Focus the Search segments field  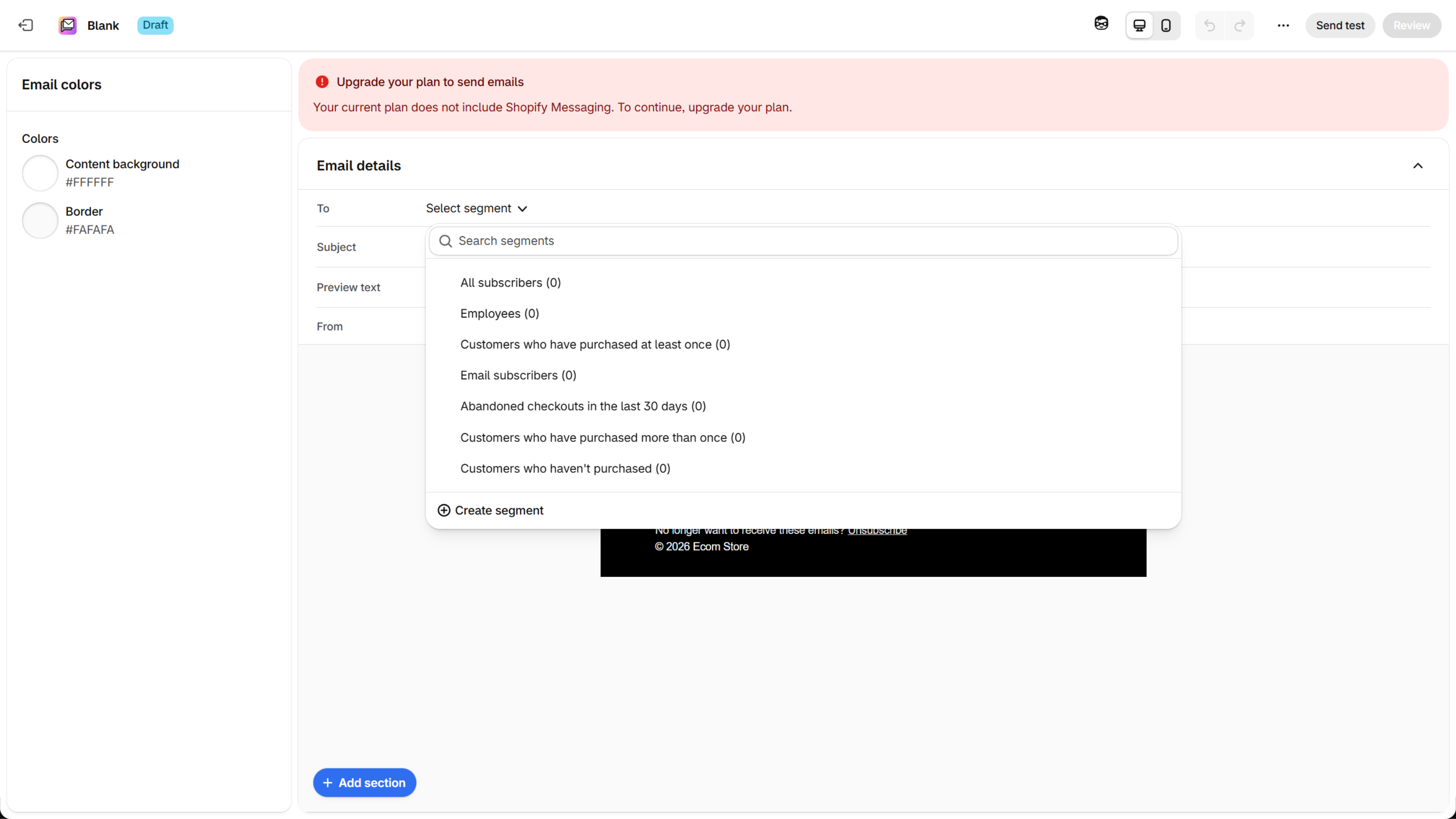pos(803,241)
